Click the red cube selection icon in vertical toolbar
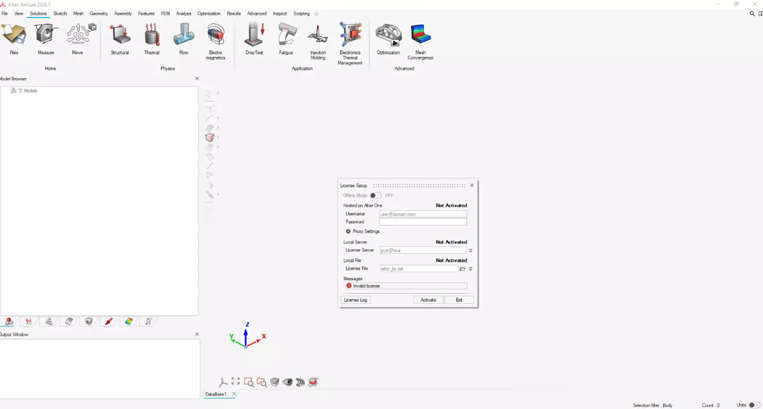This screenshot has width=763, height=409. [x=210, y=138]
